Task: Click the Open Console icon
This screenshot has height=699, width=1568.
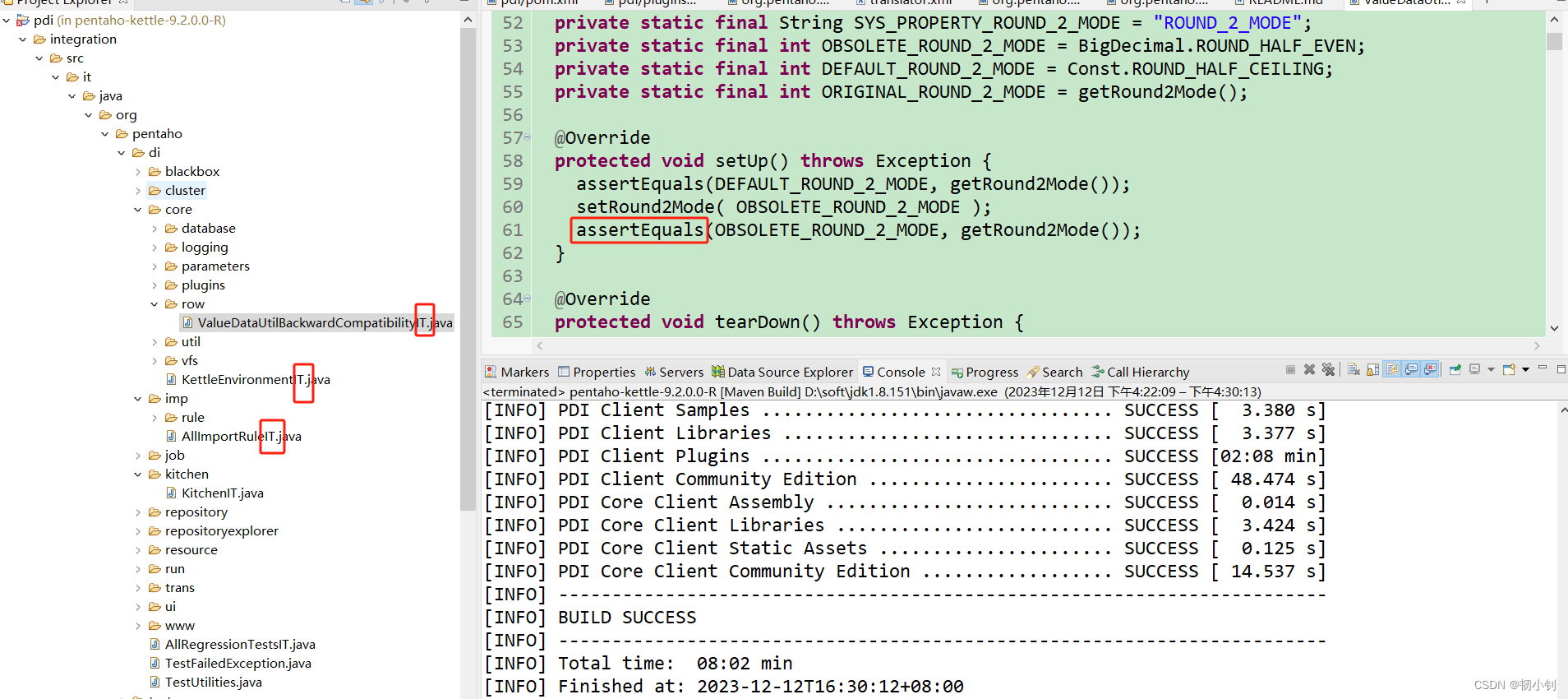Action: pos(1508,369)
